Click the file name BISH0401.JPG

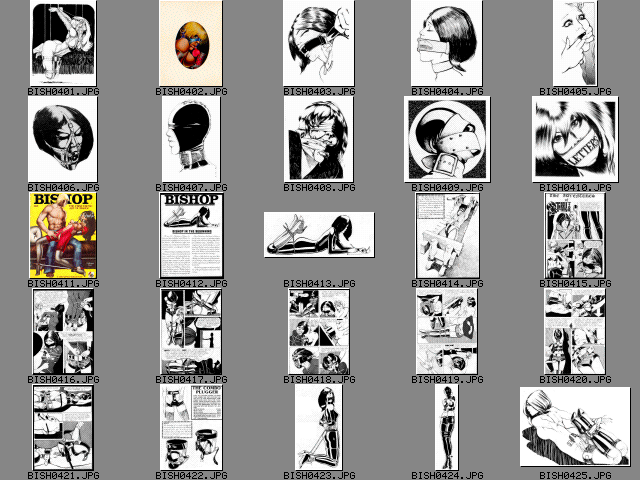[63, 91]
